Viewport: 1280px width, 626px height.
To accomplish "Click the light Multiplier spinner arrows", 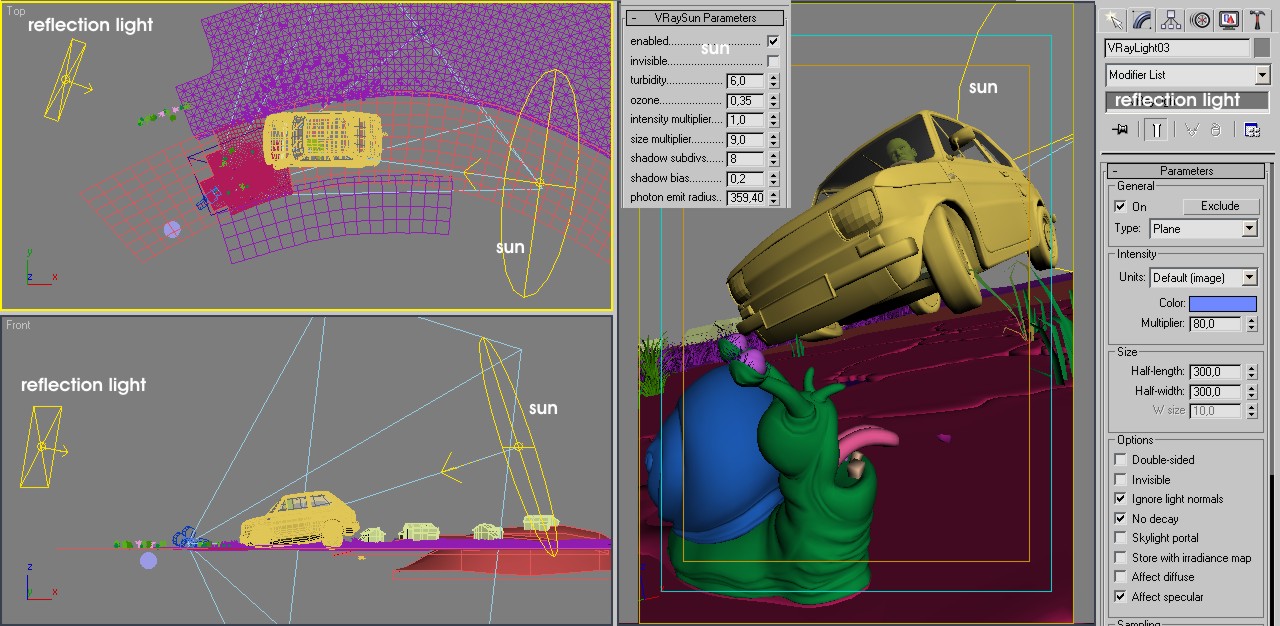I will pos(1250,324).
